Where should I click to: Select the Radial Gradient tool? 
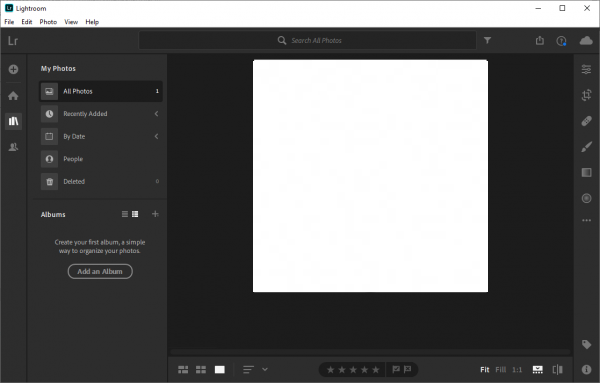586,198
